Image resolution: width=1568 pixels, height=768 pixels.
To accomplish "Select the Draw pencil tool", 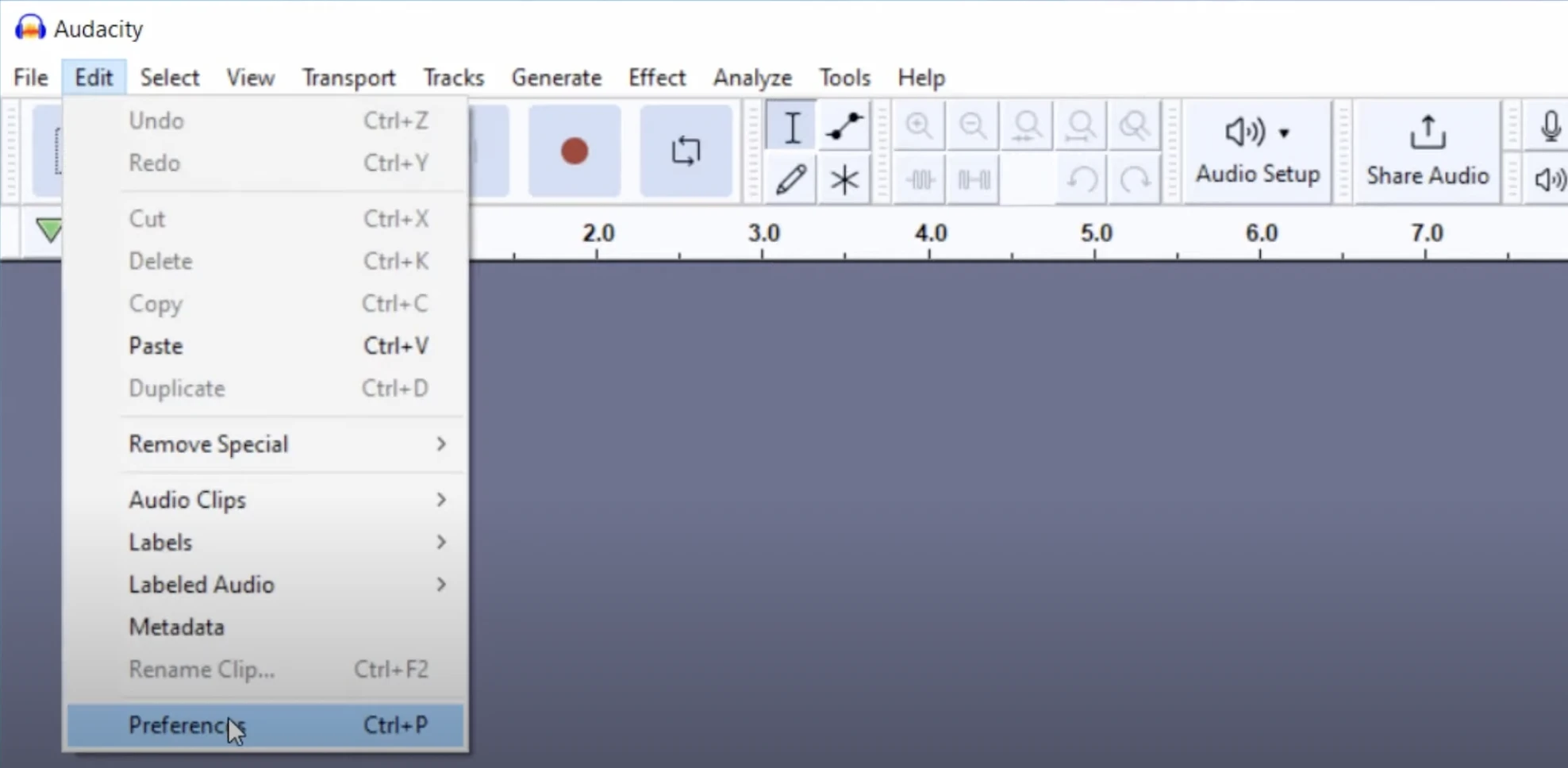I will tap(791, 180).
